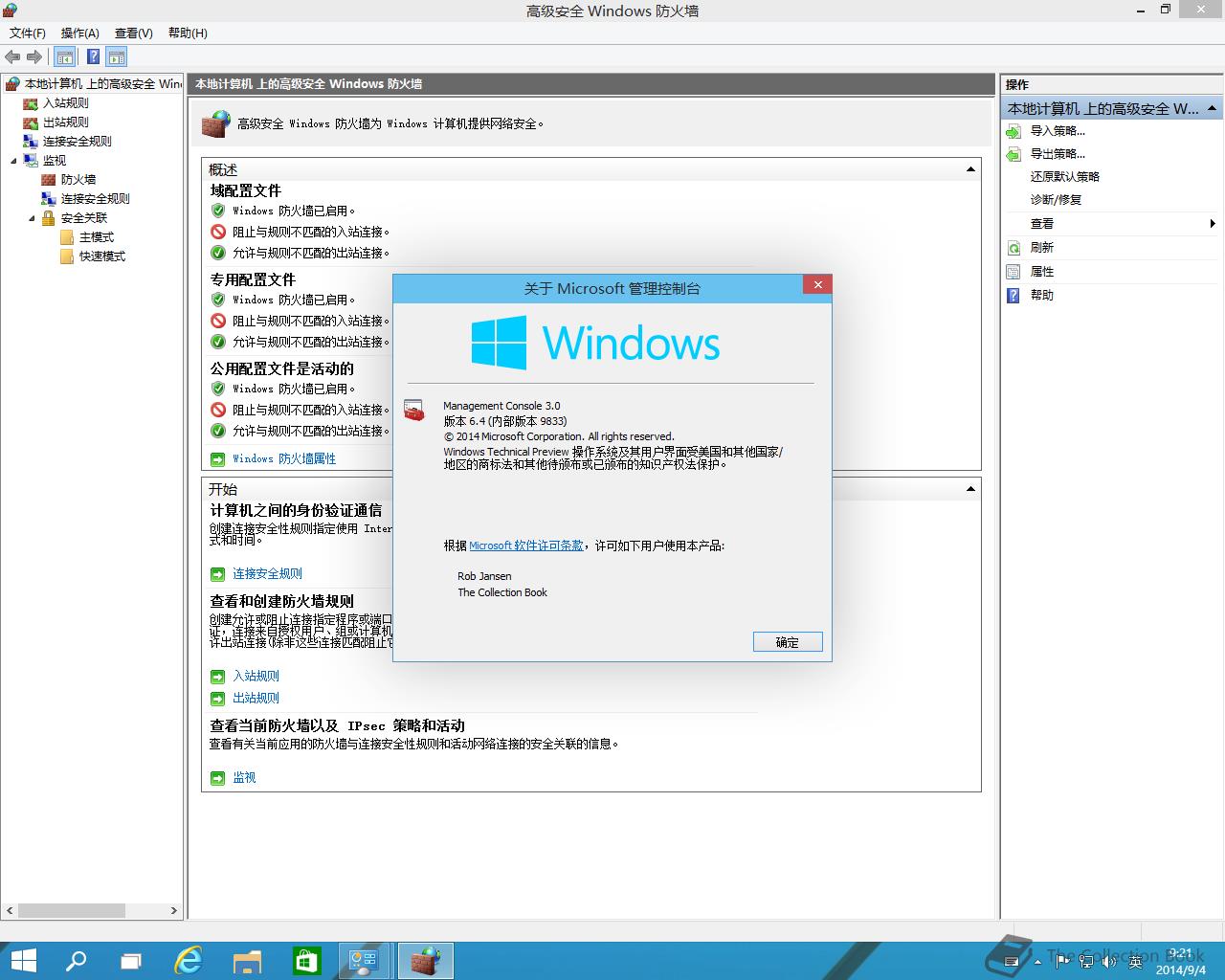Click 刷新 in actions pane
This screenshot has width=1225, height=980.
pos(1041,248)
